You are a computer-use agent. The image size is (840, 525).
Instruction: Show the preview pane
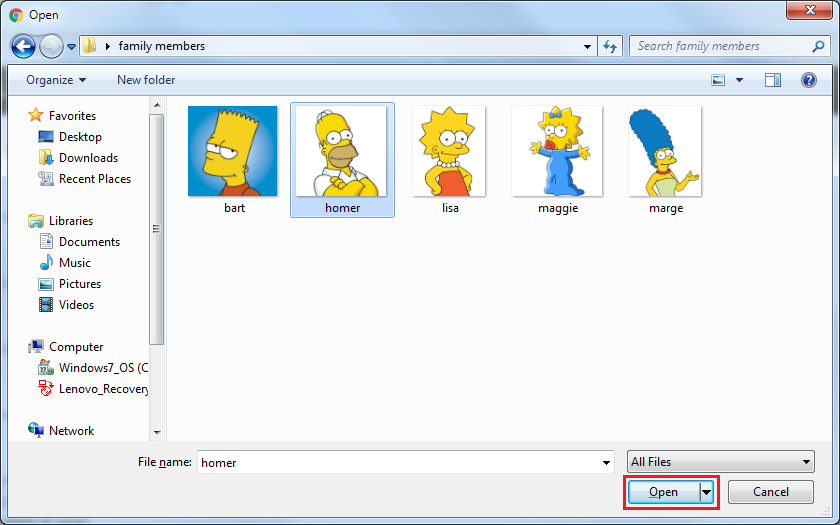tap(772, 80)
